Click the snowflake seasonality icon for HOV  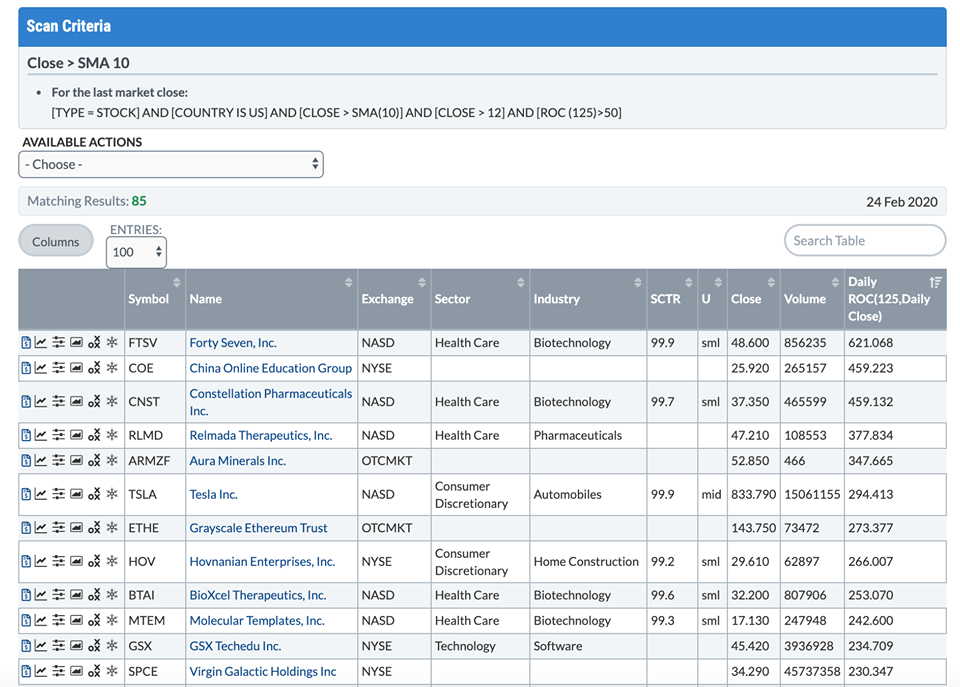112,561
